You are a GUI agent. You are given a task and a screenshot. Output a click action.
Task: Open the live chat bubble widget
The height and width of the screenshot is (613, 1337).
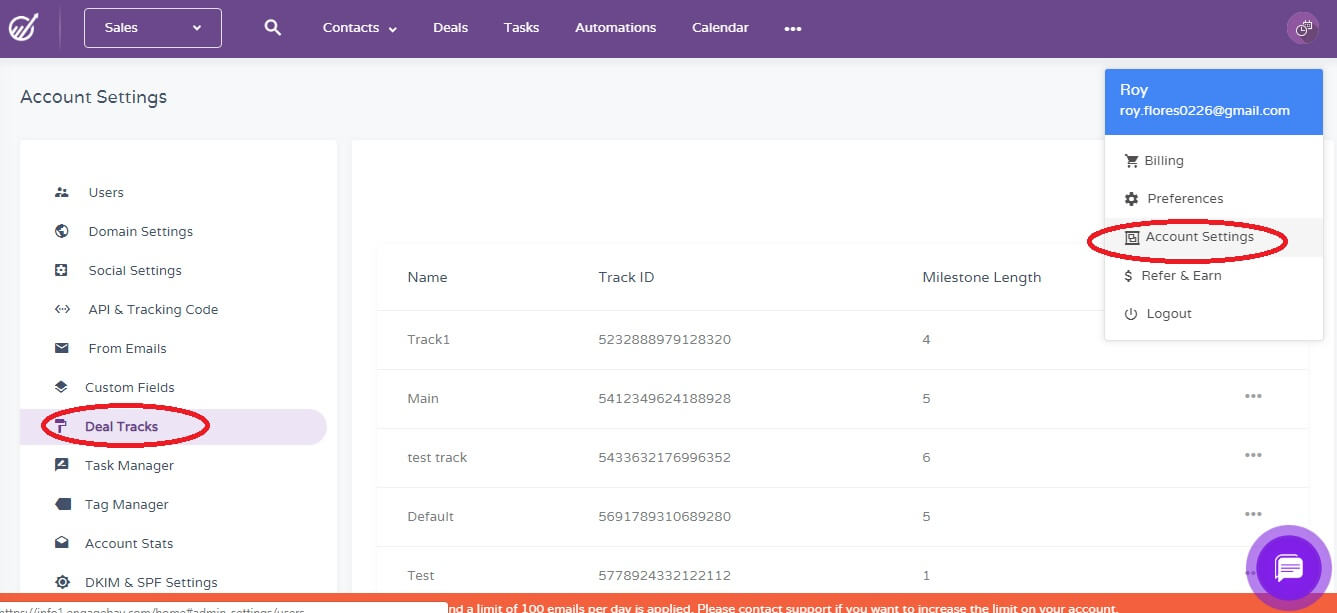[1288, 567]
